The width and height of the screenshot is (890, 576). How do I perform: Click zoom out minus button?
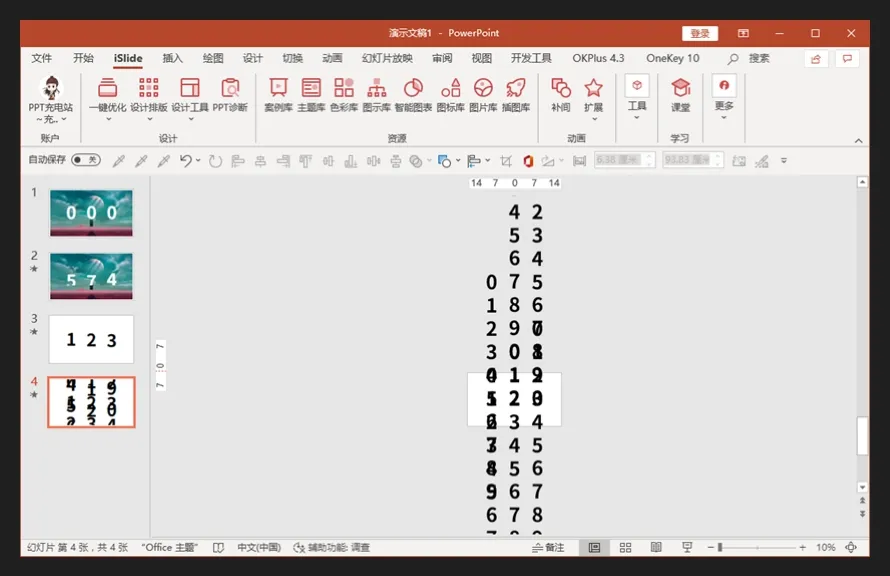(711, 547)
